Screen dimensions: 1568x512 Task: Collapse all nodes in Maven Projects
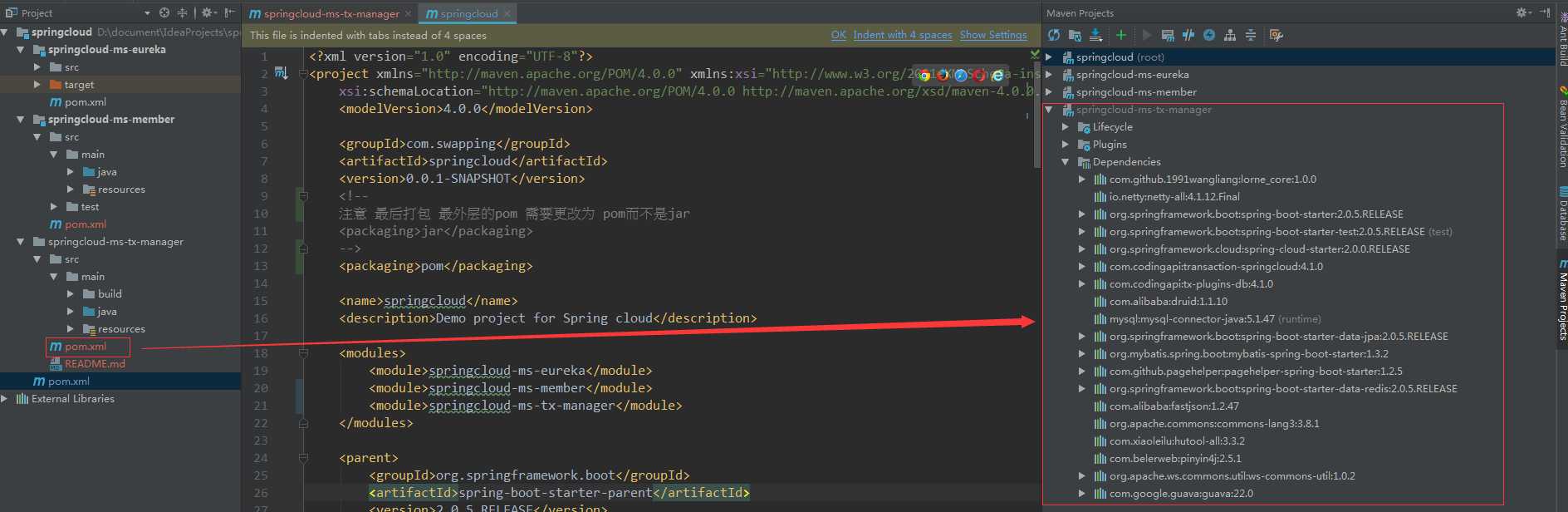[1250, 35]
